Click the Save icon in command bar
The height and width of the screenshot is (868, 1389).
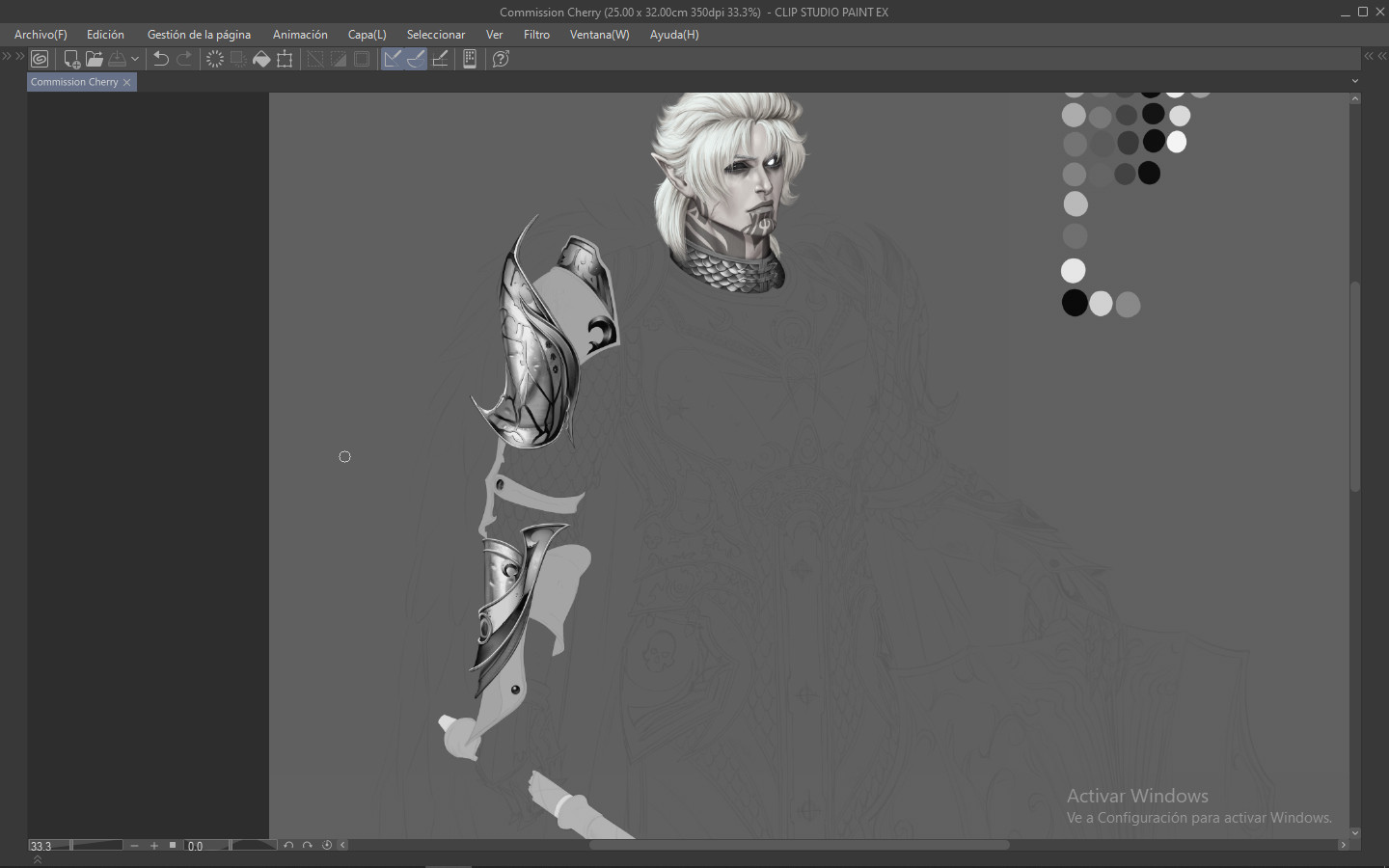[118, 59]
